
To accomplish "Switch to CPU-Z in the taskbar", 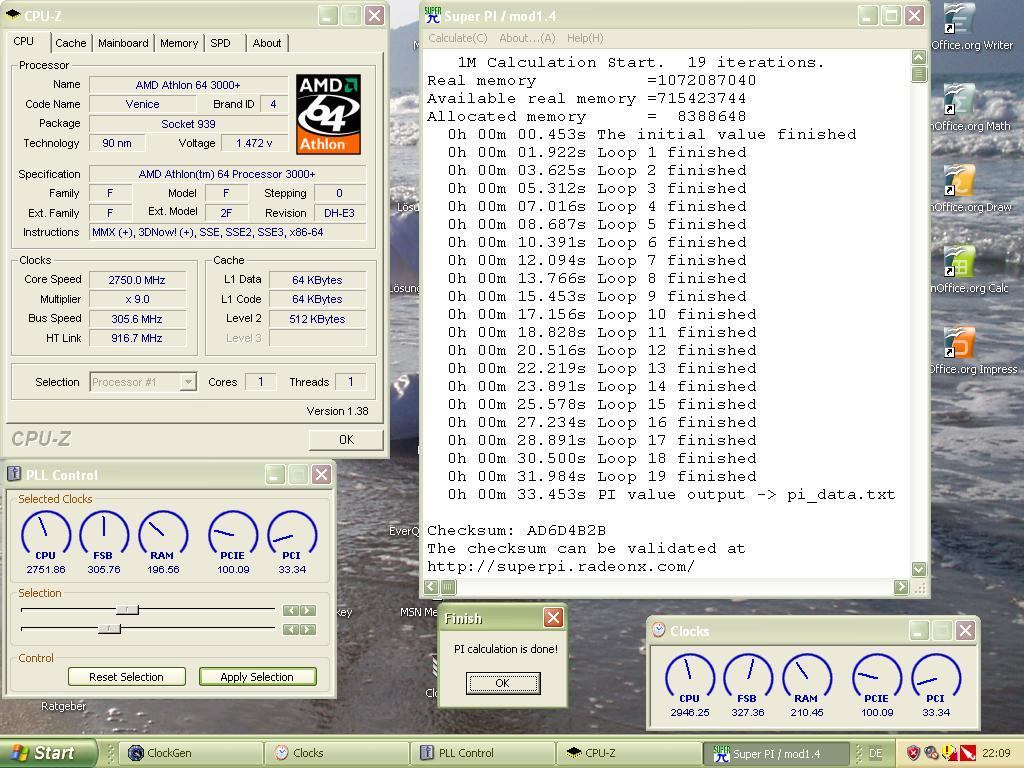I will (x=630, y=753).
